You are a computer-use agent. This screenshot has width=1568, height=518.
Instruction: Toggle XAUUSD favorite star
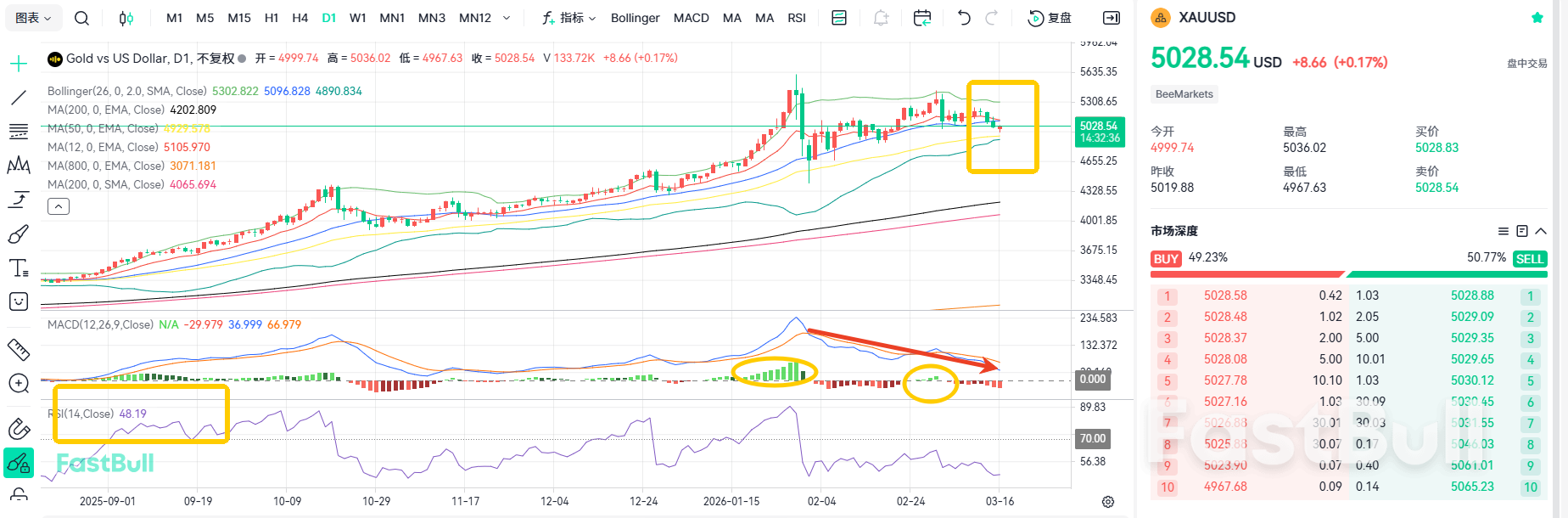point(1537,18)
